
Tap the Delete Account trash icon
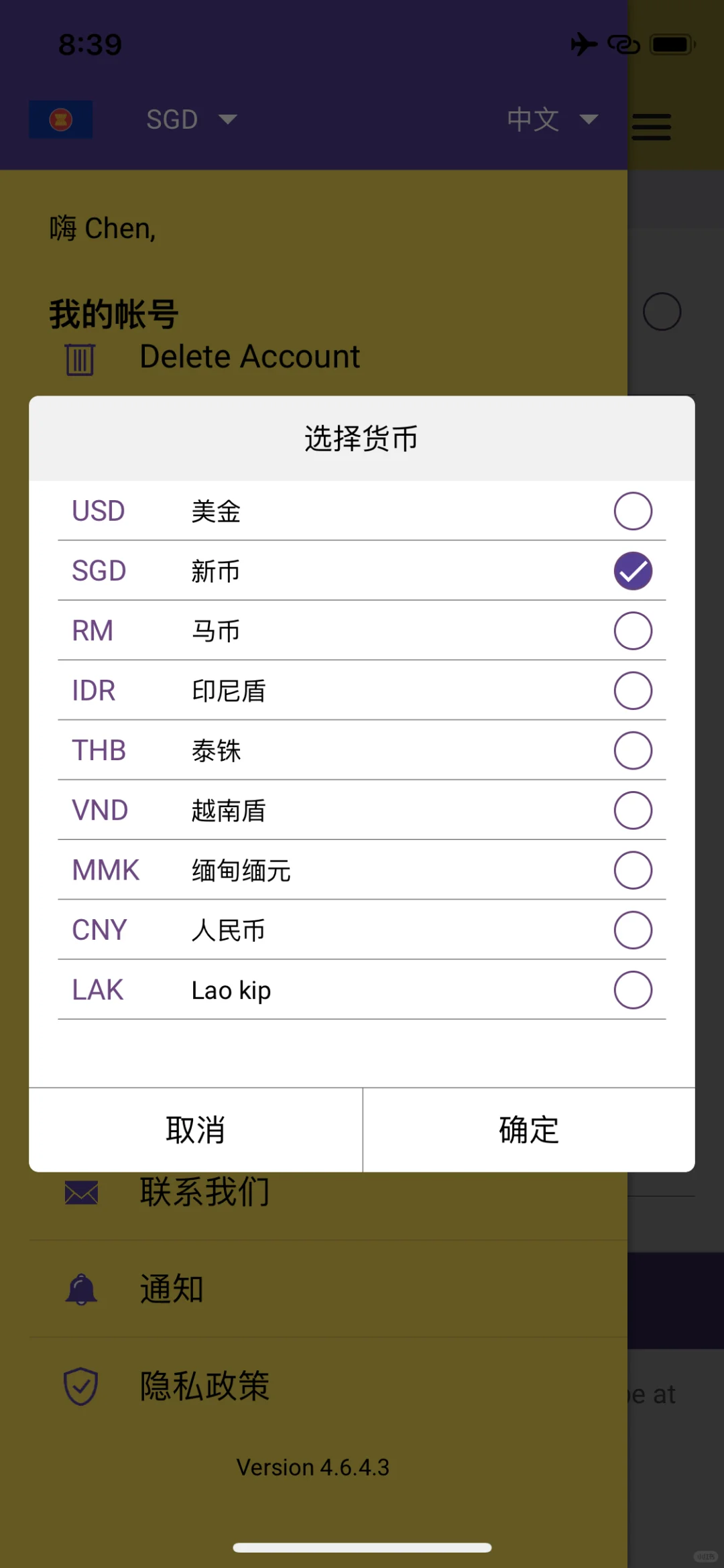(80, 359)
